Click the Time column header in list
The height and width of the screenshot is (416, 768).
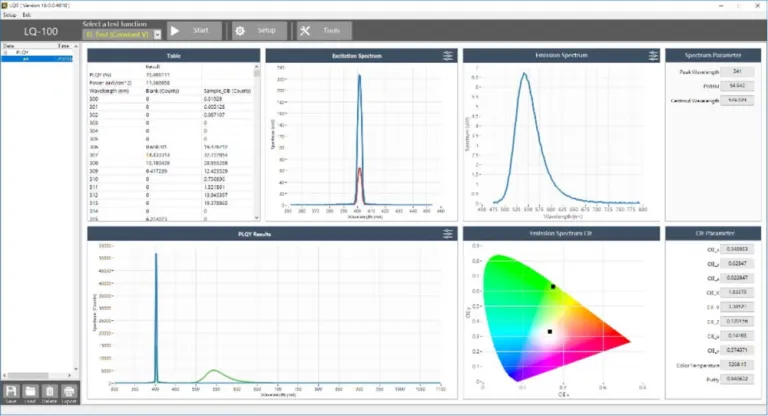click(x=63, y=46)
